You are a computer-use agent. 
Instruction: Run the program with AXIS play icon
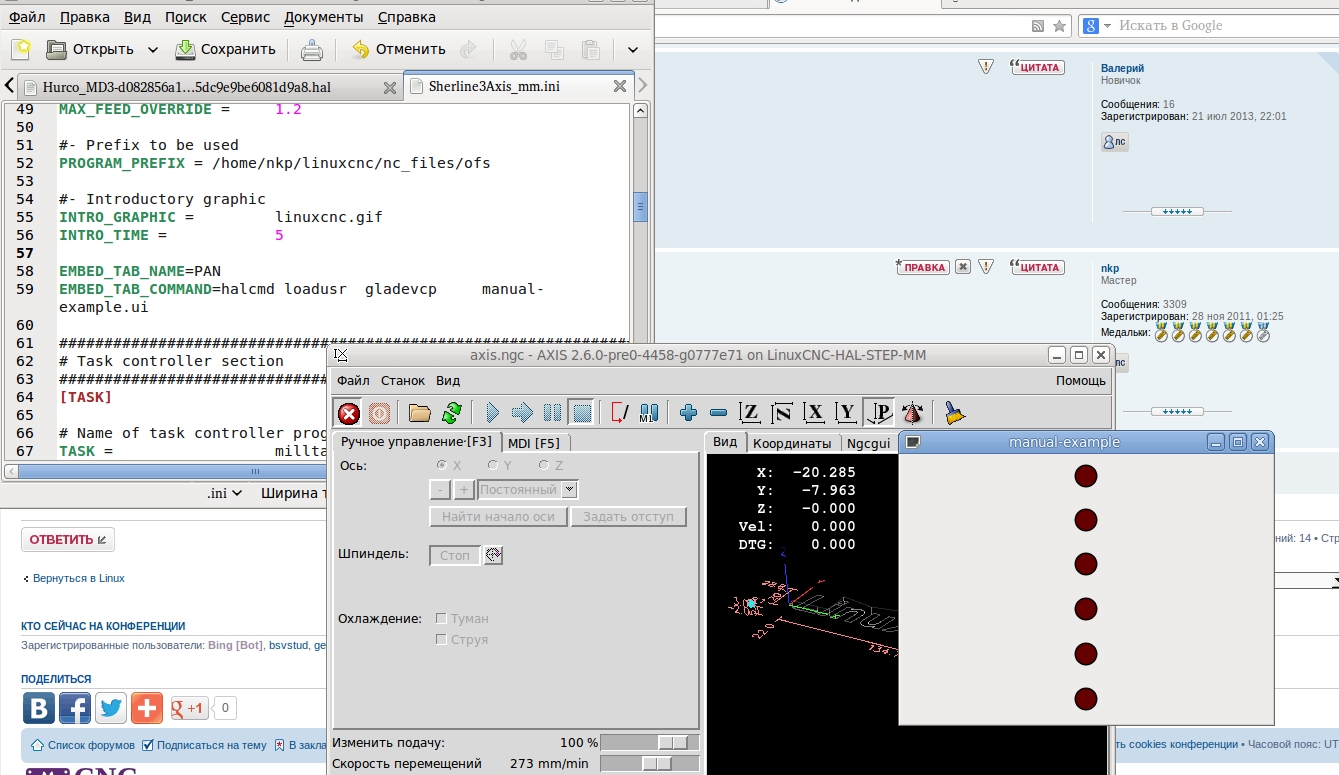[x=492, y=413]
